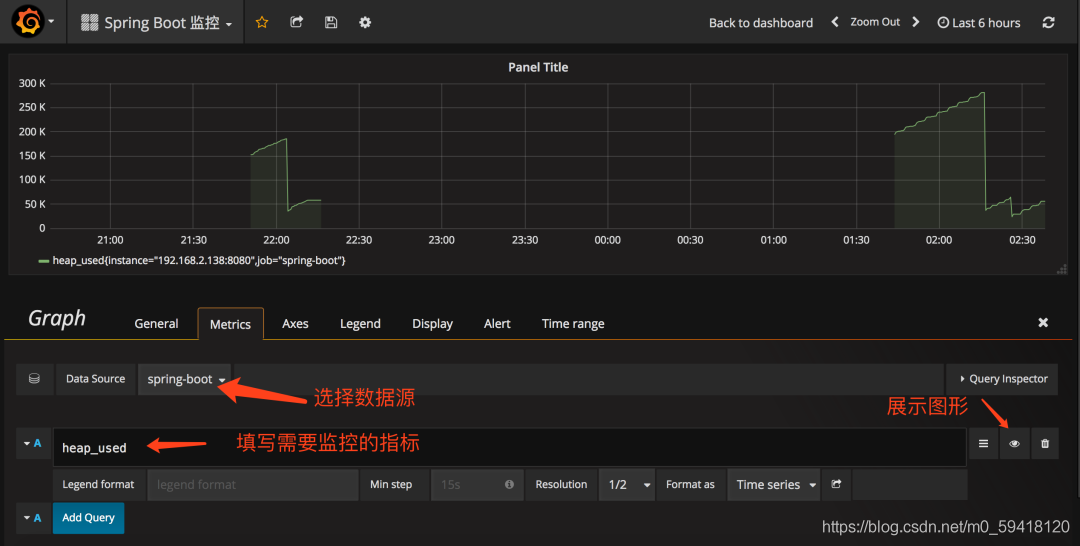Open the Last 6 hours time picker
Image resolution: width=1080 pixels, height=546 pixels.
pyautogui.click(x=979, y=22)
